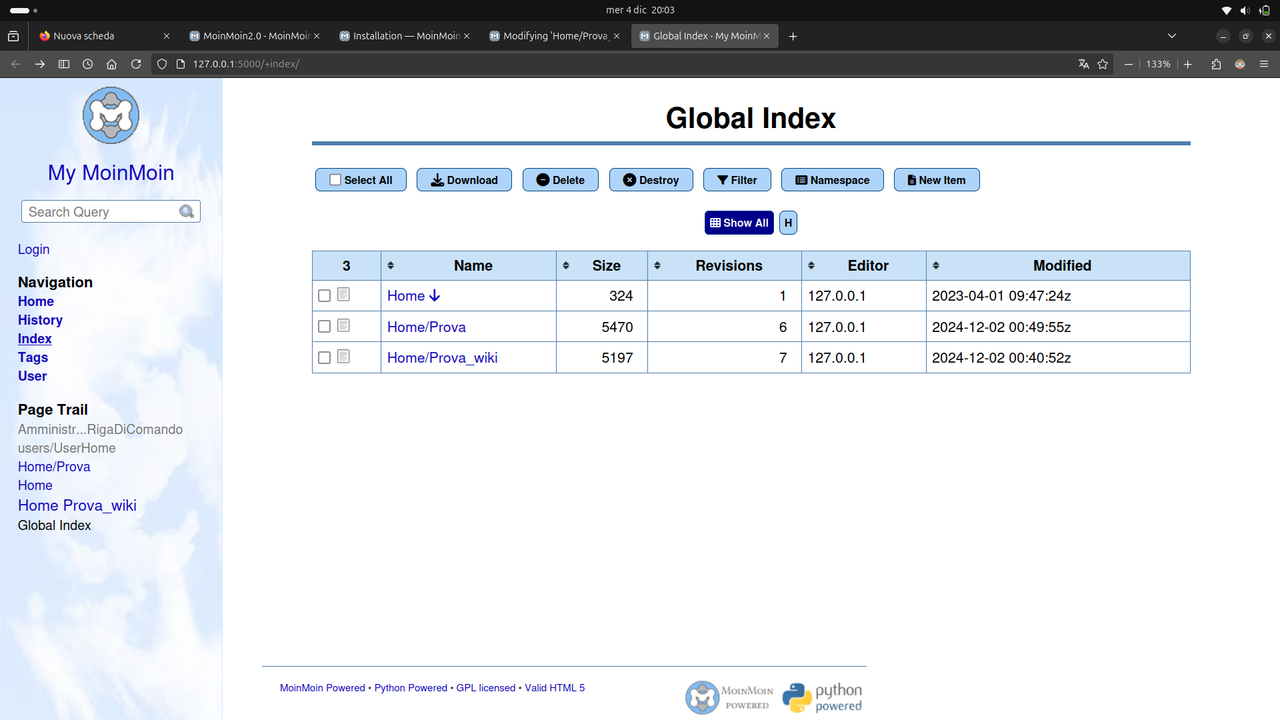Screen dimensions: 1280x720
Task: Filter index by letter H
Action: [788, 223]
